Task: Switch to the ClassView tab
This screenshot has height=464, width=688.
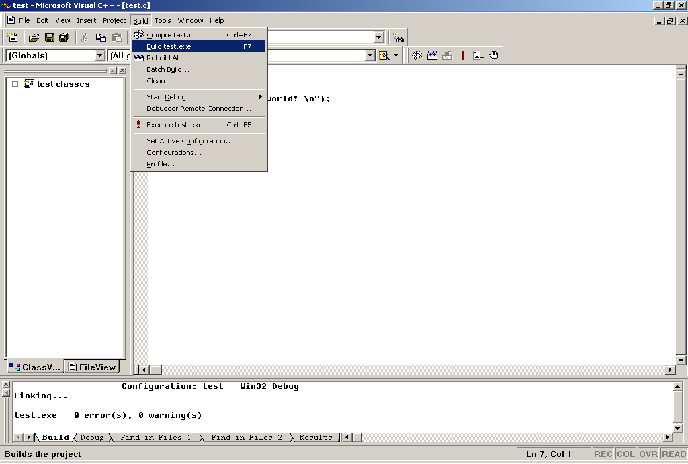Action: point(35,367)
